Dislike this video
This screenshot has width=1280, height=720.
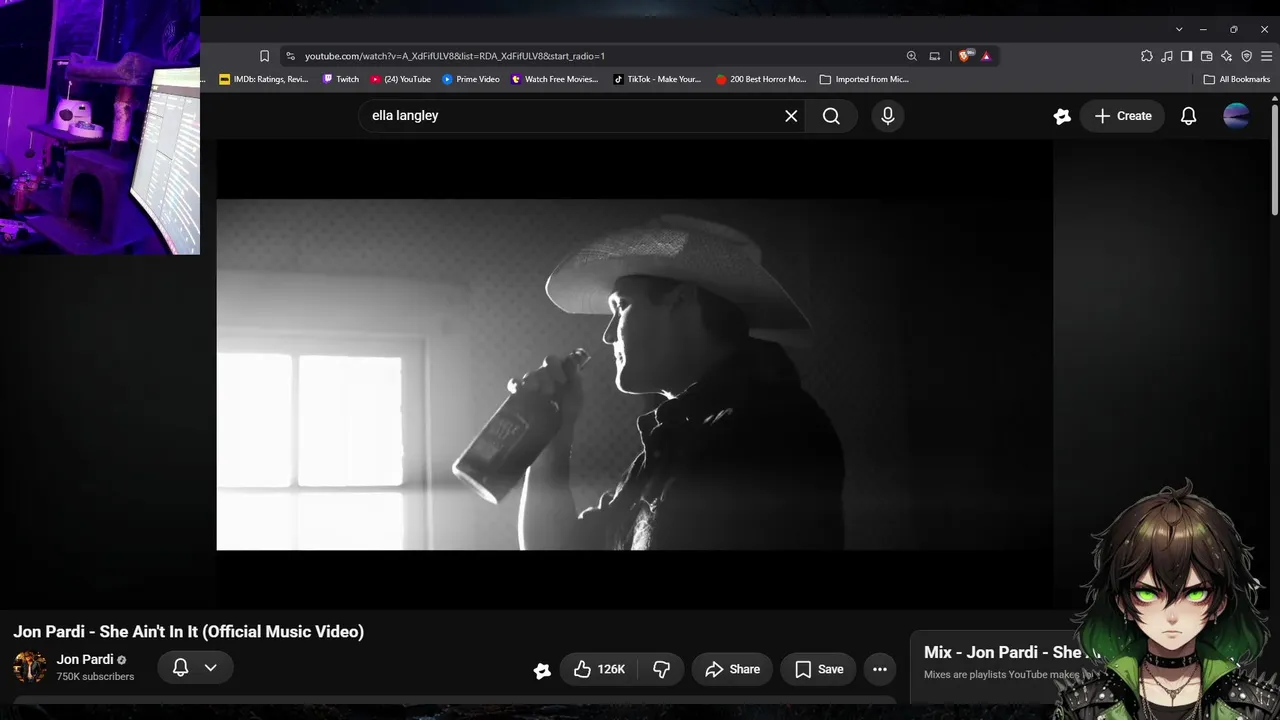coord(661,669)
